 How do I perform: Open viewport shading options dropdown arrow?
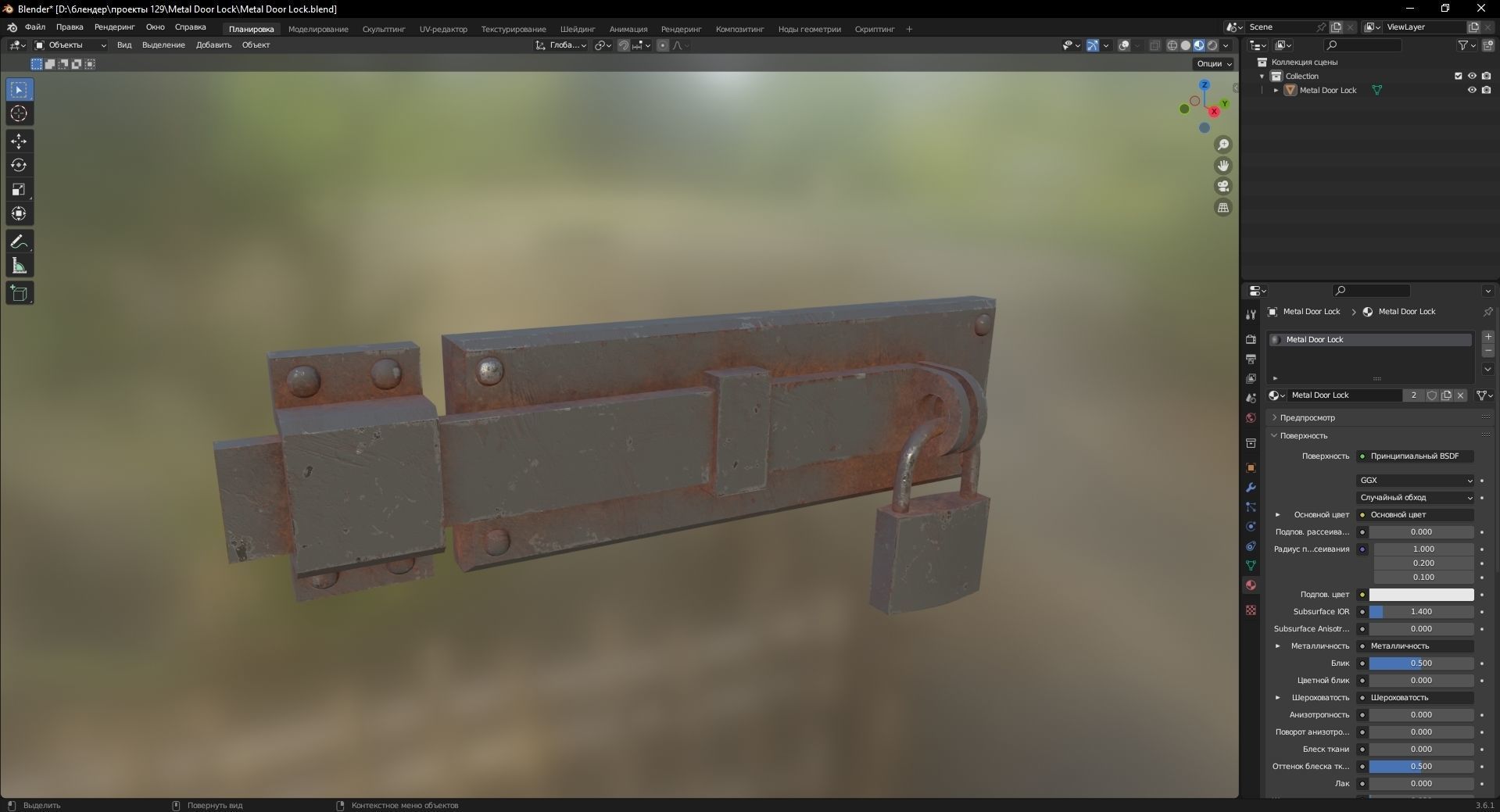[x=1226, y=45]
